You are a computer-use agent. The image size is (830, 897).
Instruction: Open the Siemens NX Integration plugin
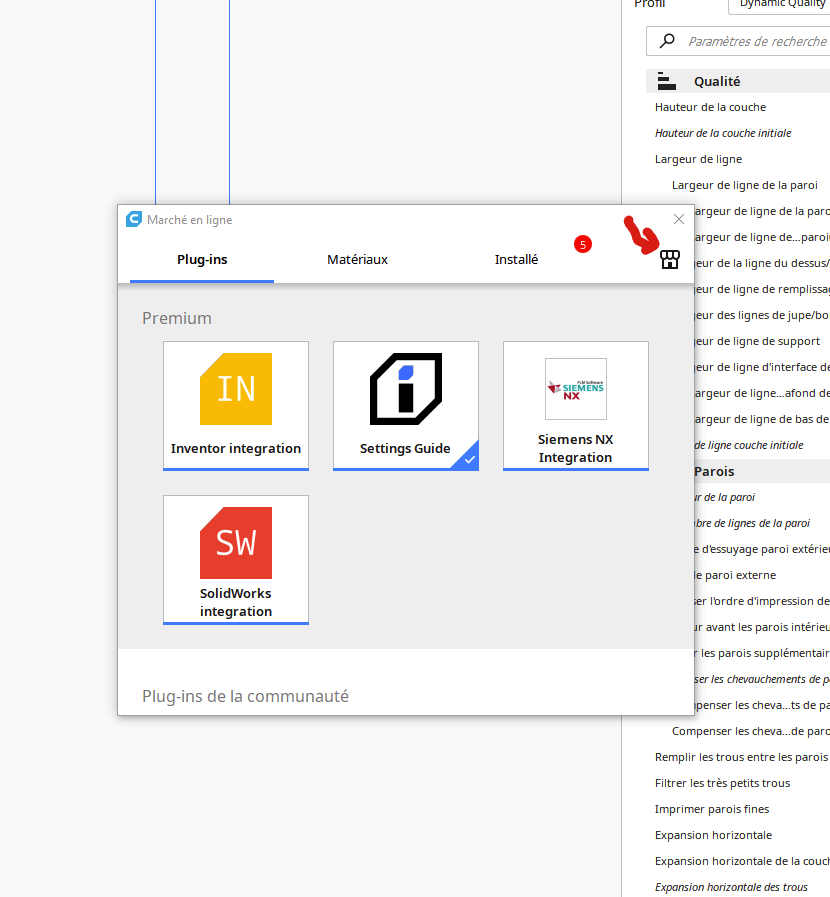point(575,406)
